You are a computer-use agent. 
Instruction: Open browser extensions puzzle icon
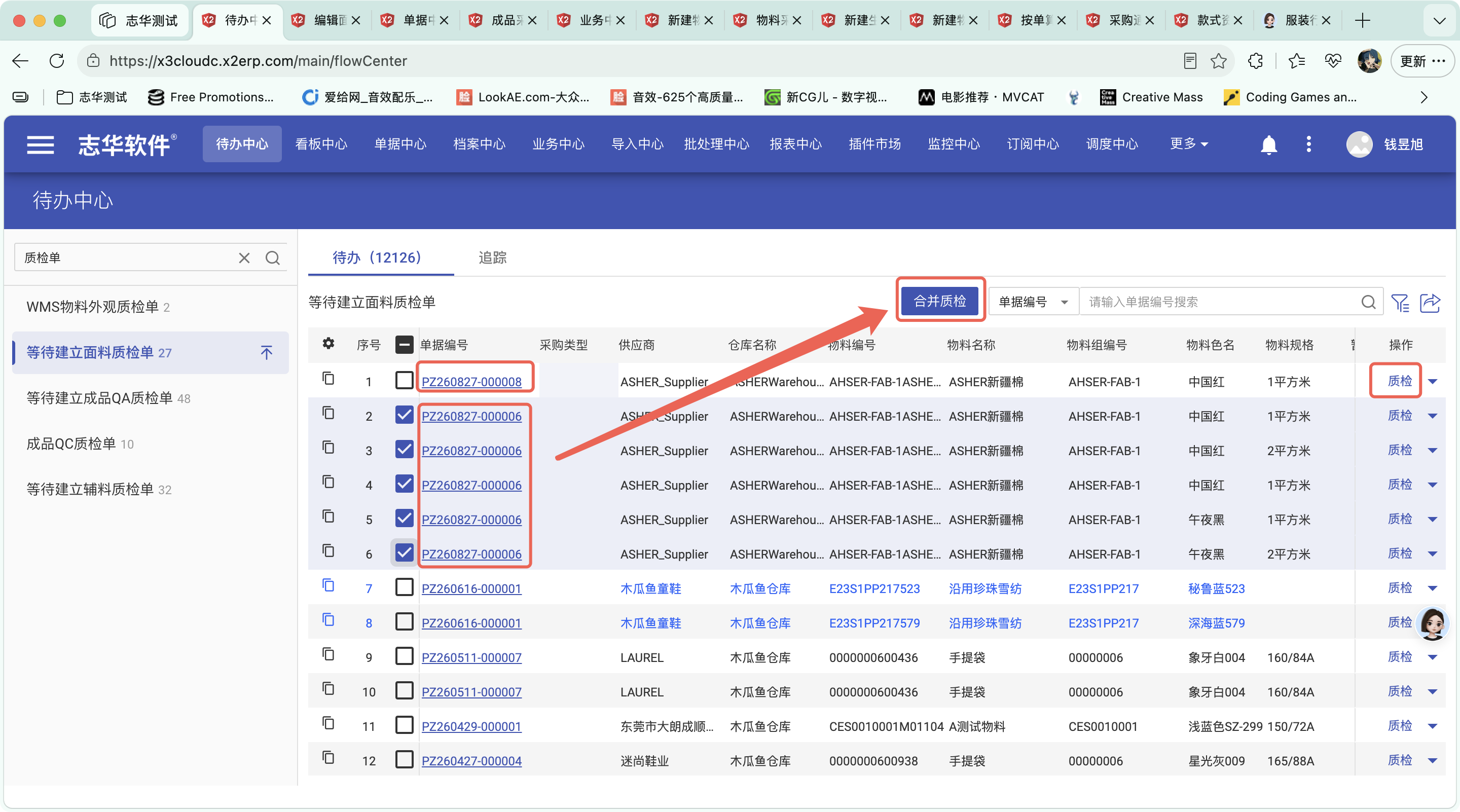click(x=1255, y=61)
